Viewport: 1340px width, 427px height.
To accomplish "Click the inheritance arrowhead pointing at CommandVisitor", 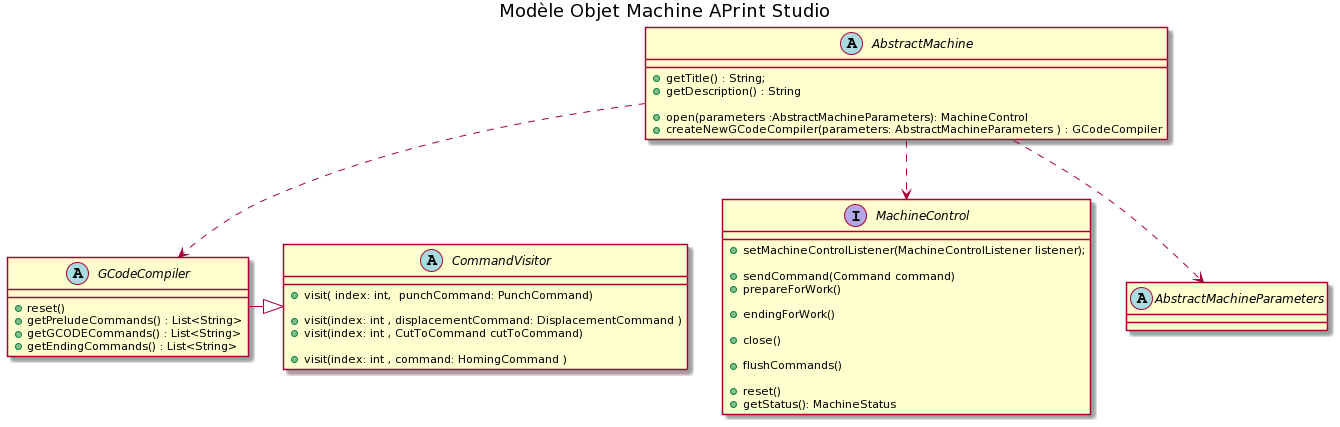I will click(x=272, y=308).
